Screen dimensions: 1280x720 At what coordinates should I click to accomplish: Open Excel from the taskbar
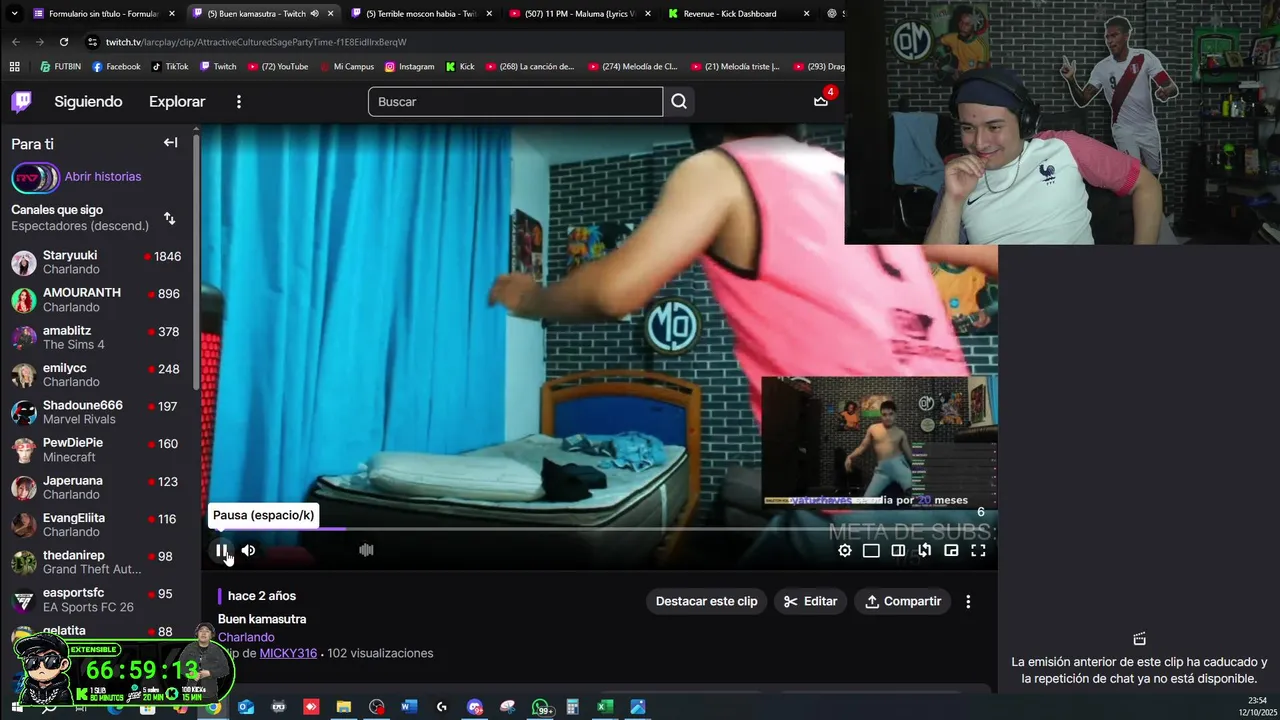[x=605, y=707]
